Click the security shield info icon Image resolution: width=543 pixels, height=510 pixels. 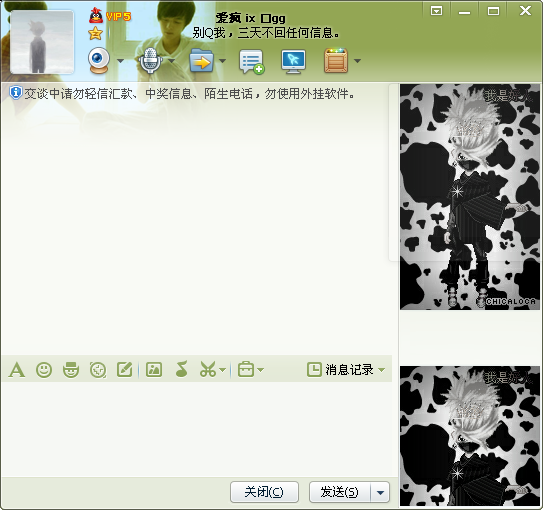(16, 93)
